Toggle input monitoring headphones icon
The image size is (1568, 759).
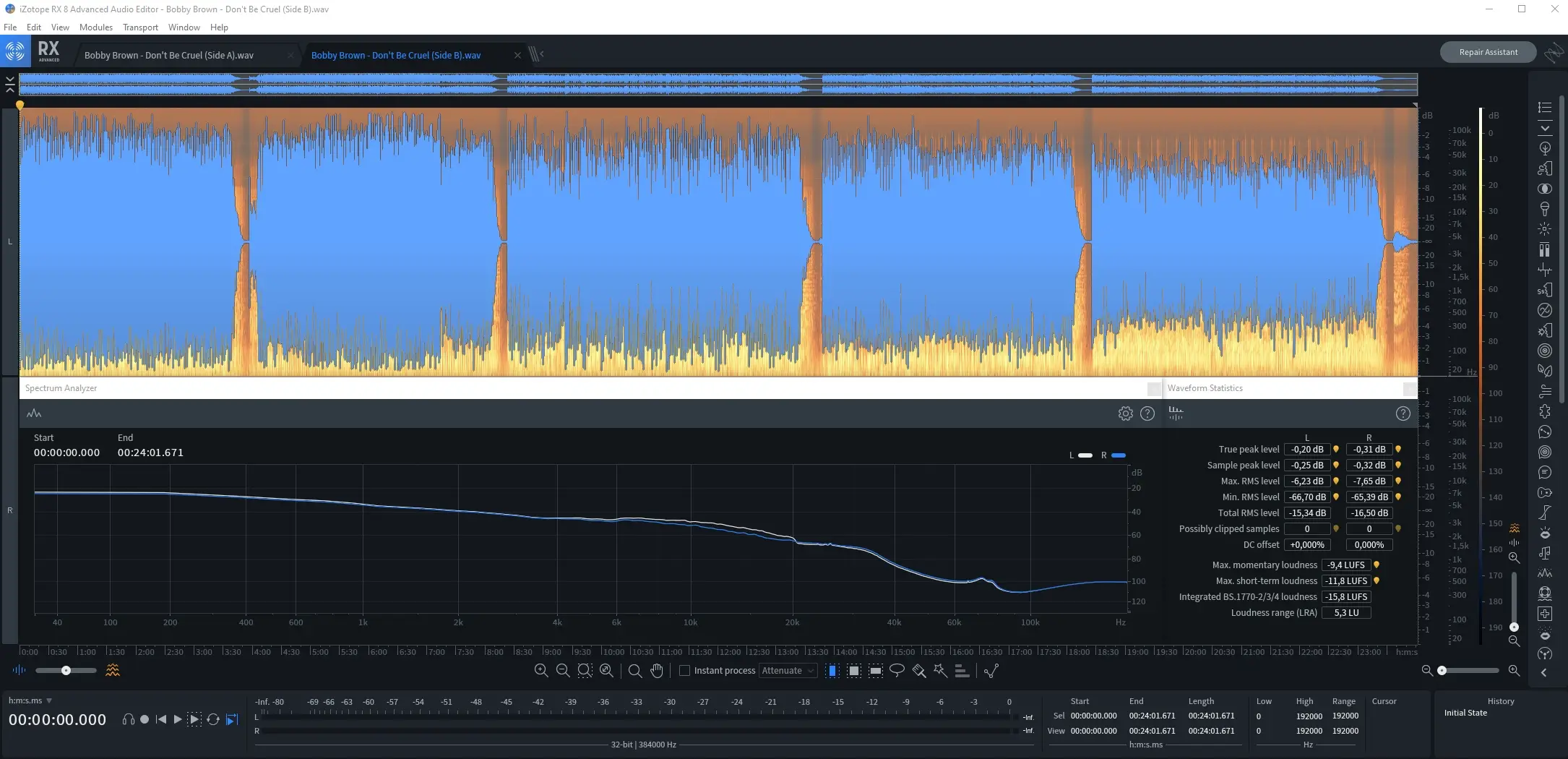pyautogui.click(x=129, y=719)
